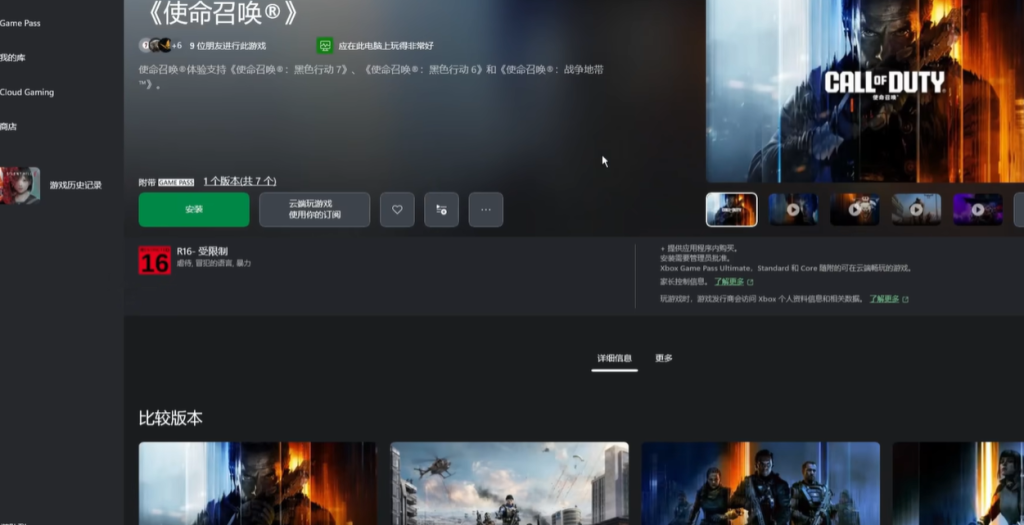Go to Cloud Gaming in the sidebar
Viewport: 1024px width, 525px height.
tap(27, 92)
